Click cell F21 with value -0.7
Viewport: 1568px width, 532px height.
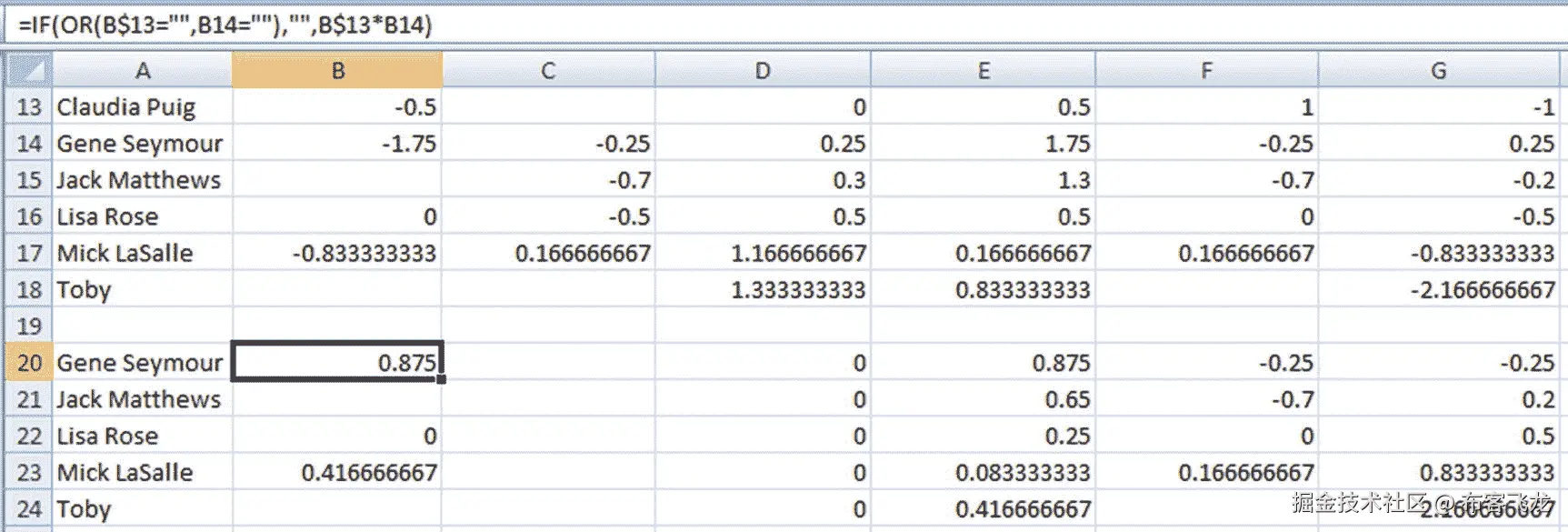point(1207,399)
